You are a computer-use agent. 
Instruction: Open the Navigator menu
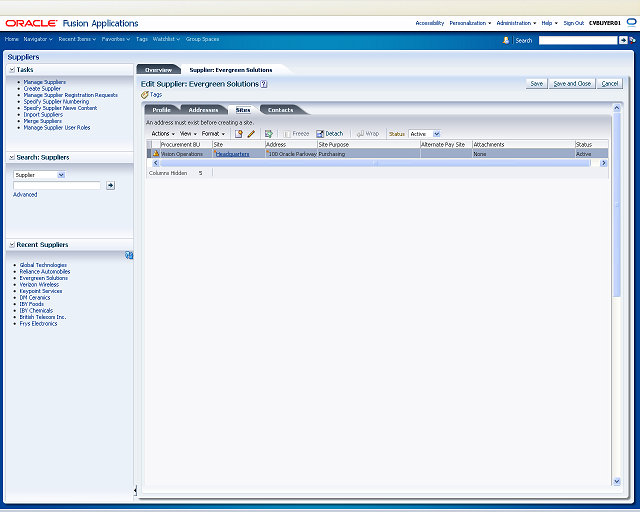click(x=38, y=39)
